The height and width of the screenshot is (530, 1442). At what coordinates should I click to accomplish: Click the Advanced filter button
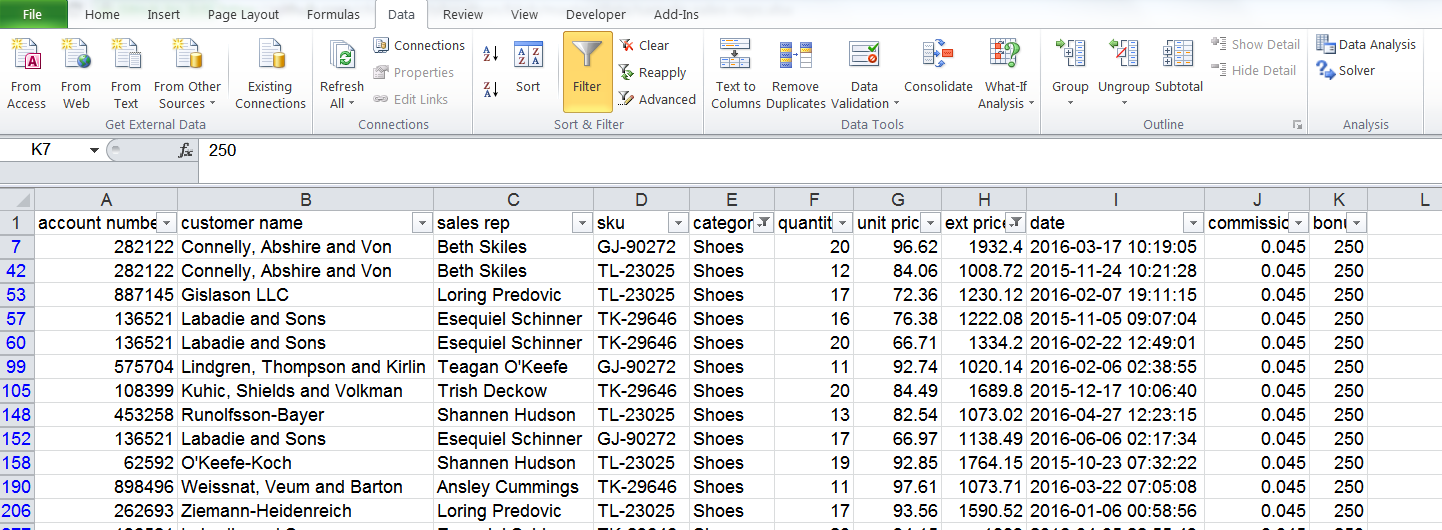657,99
